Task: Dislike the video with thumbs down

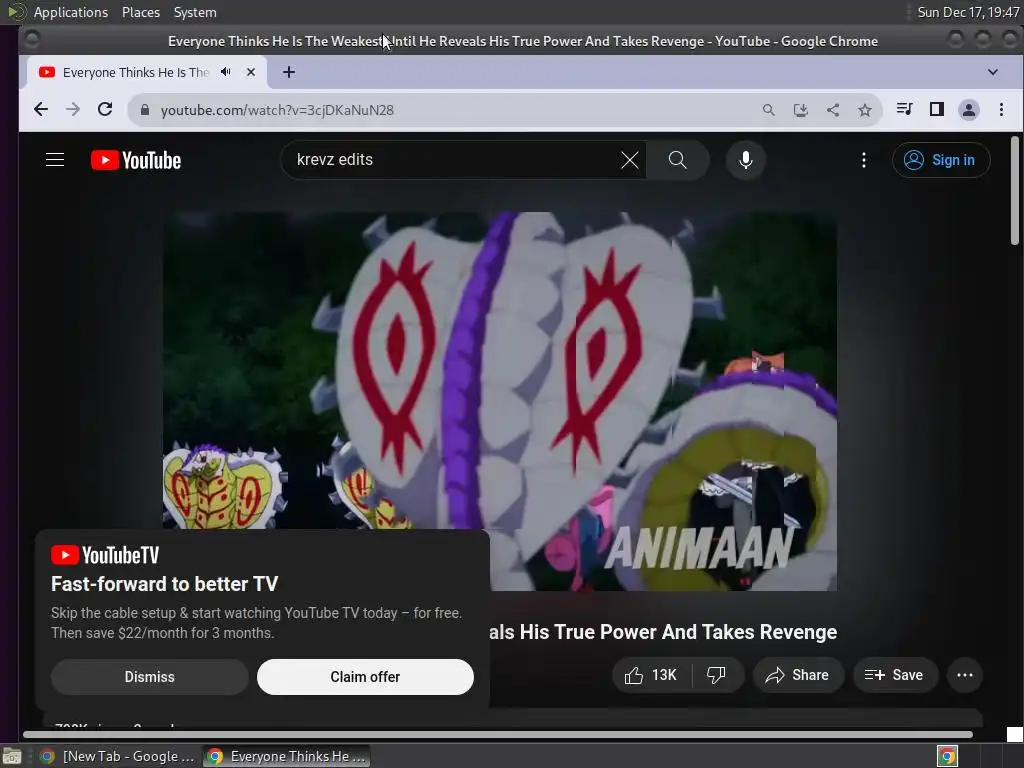Action: 716,675
